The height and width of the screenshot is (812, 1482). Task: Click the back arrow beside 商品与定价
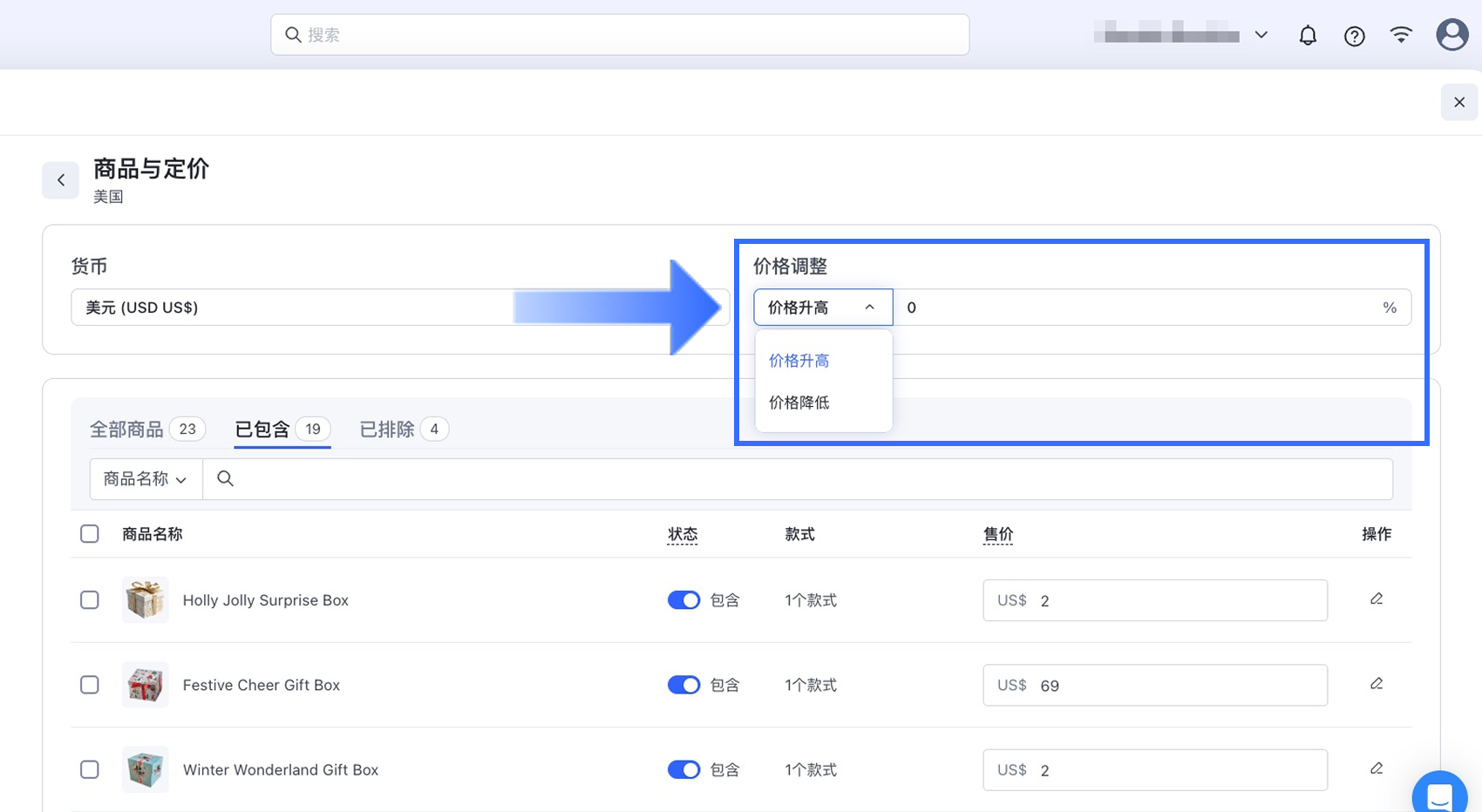point(61,180)
